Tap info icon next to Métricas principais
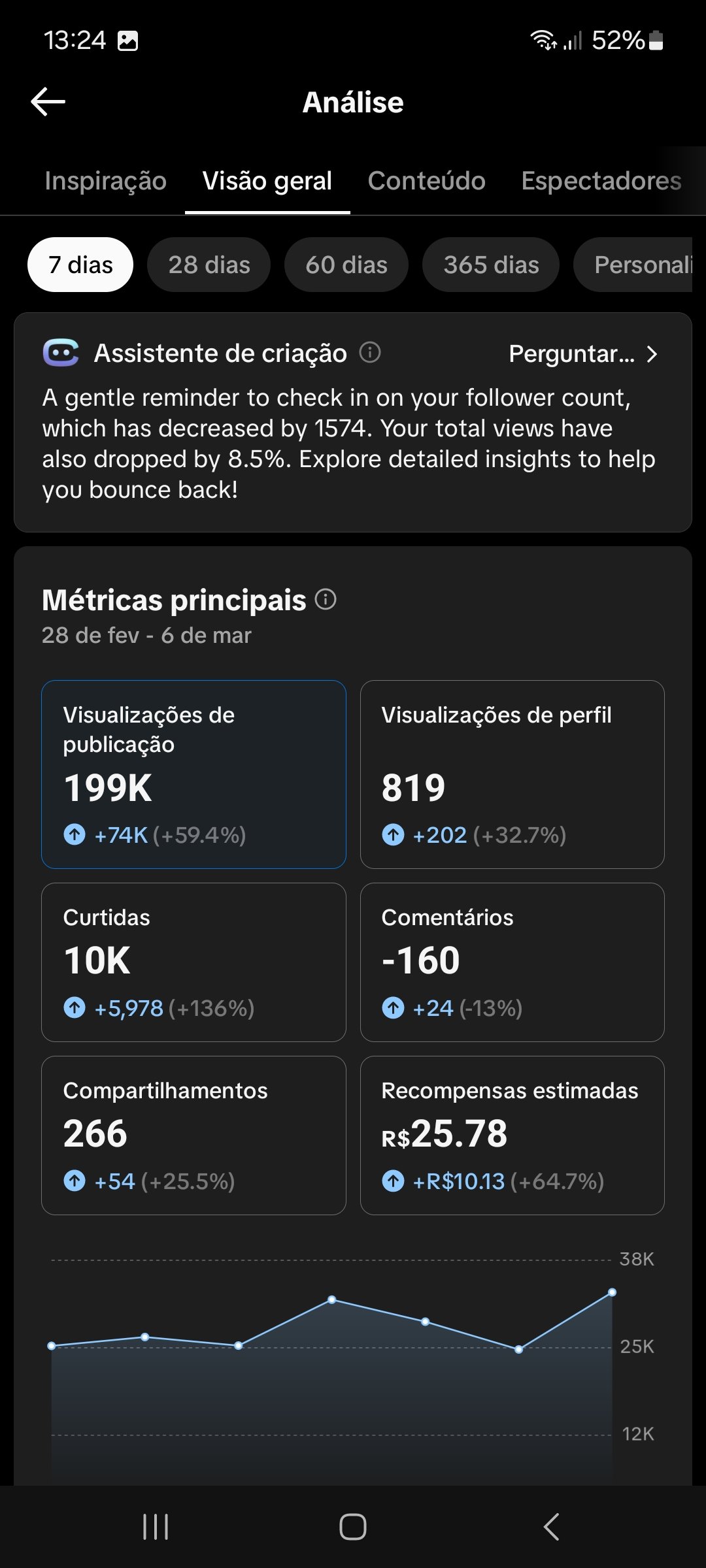 pos(326,599)
